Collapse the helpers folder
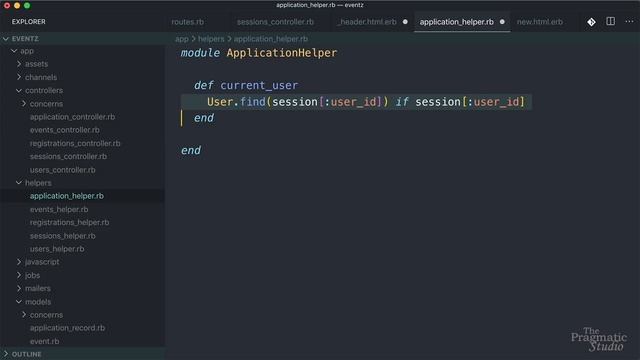Viewport: 640px width, 360px height. (x=19, y=183)
